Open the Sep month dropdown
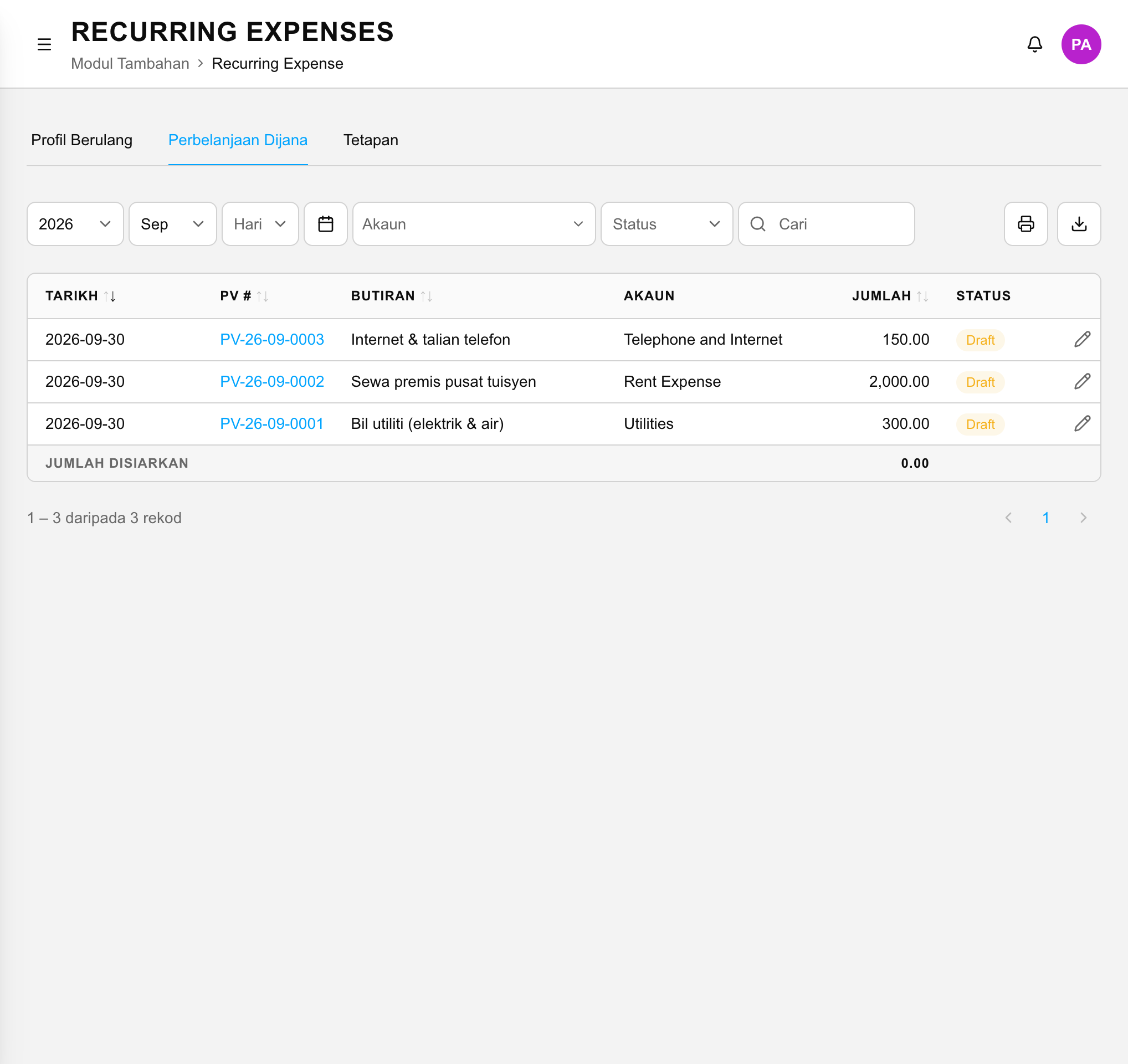This screenshot has width=1128, height=1064. 172,224
